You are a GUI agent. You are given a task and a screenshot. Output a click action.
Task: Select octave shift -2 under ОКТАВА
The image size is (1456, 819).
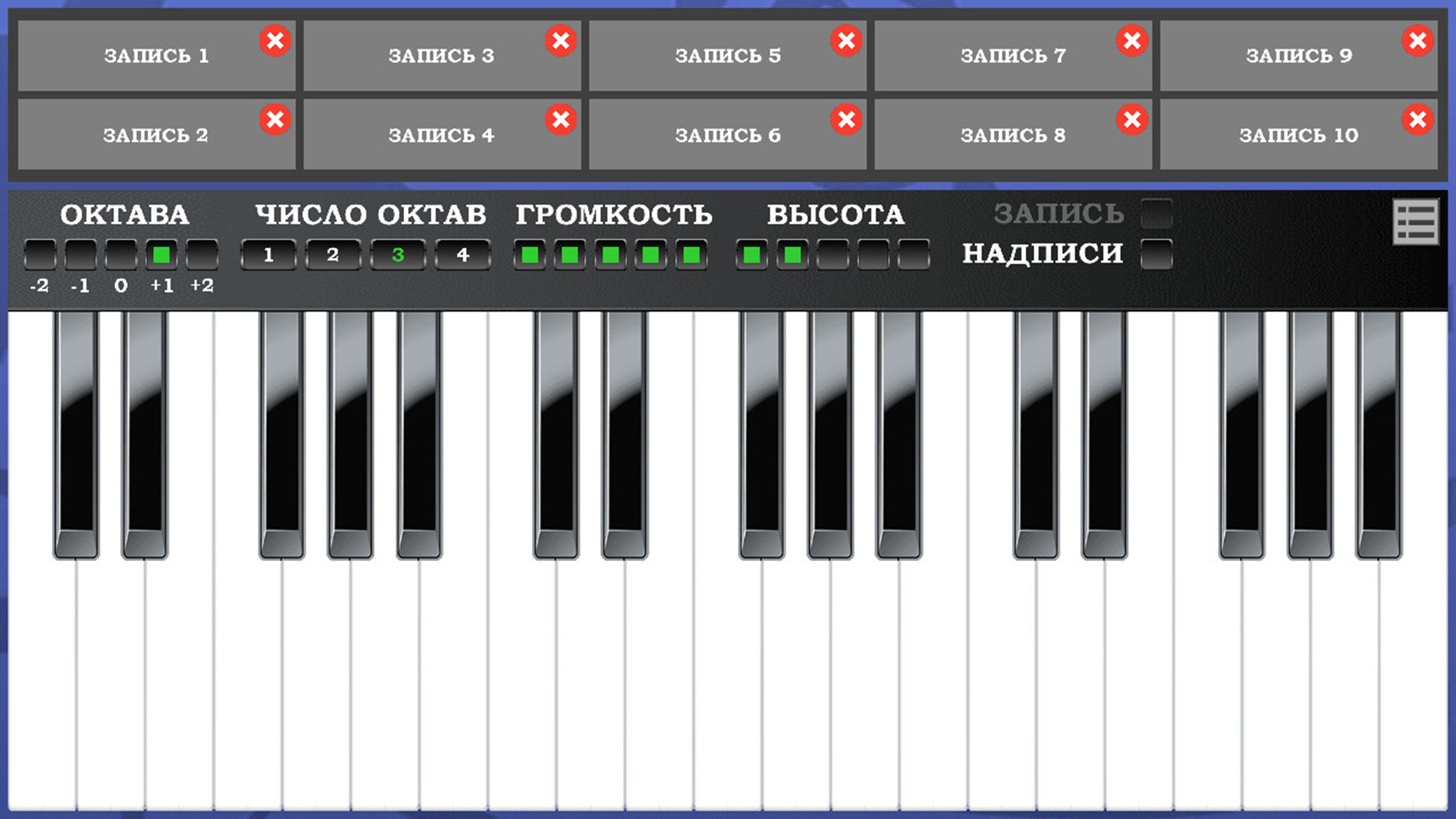tap(39, 255)
